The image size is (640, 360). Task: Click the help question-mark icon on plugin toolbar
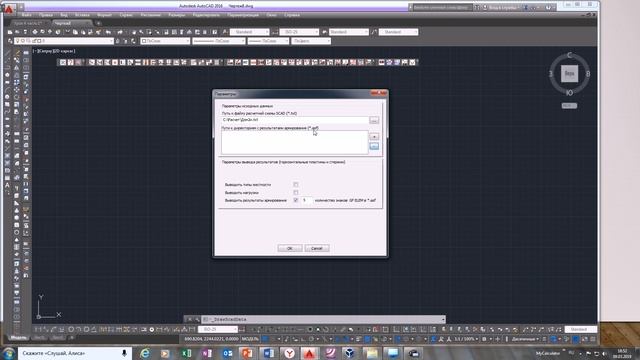click(71, 62)
